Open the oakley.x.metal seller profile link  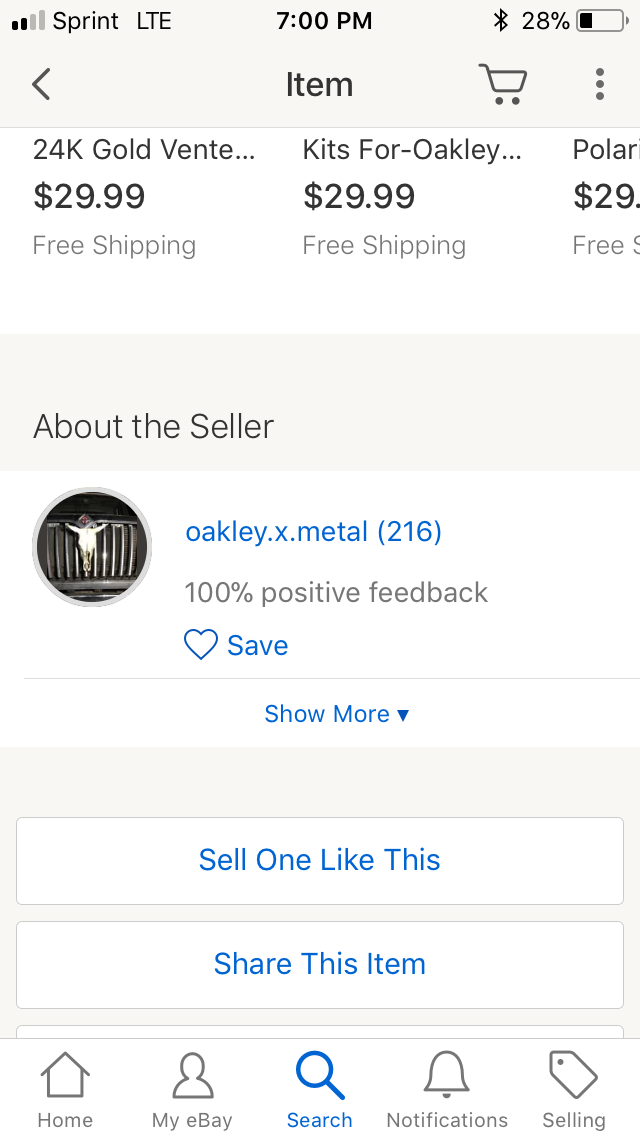point(313,531)
